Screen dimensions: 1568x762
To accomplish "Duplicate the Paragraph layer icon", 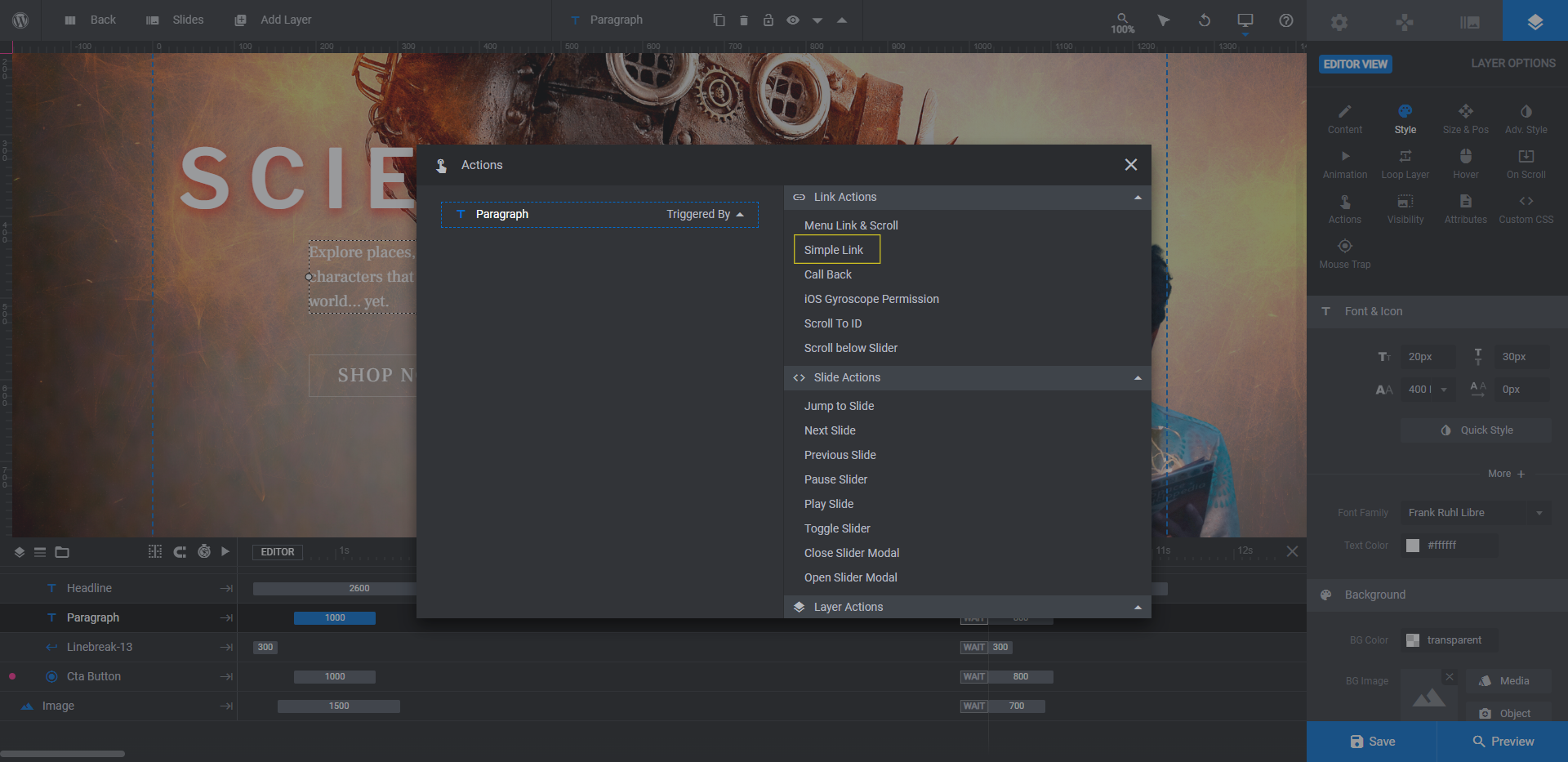I will (x=719, y=20).
